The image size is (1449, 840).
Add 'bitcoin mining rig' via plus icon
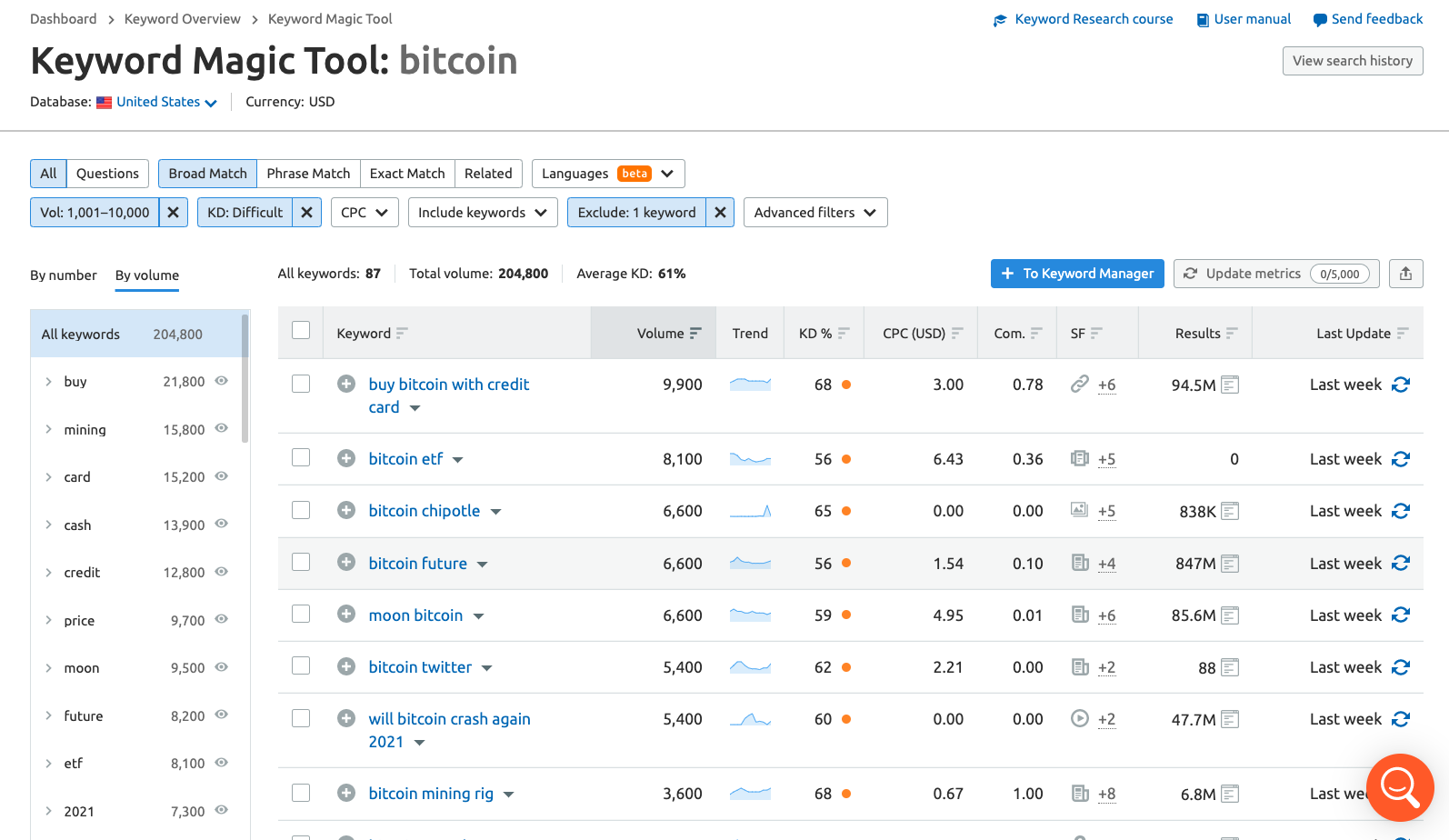click(346, 793)
